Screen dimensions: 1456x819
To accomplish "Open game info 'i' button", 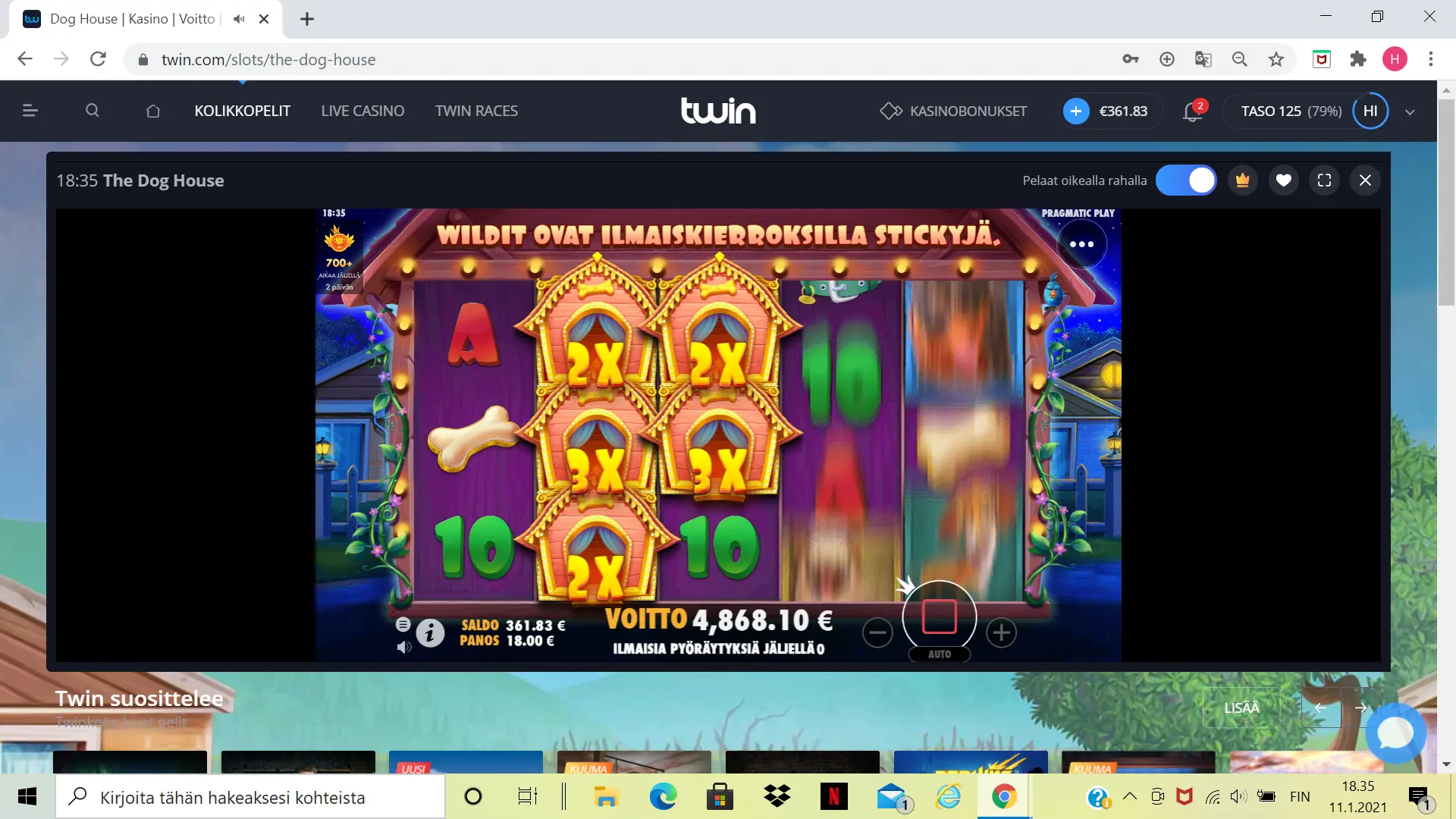I will click(x=430, y=632).
